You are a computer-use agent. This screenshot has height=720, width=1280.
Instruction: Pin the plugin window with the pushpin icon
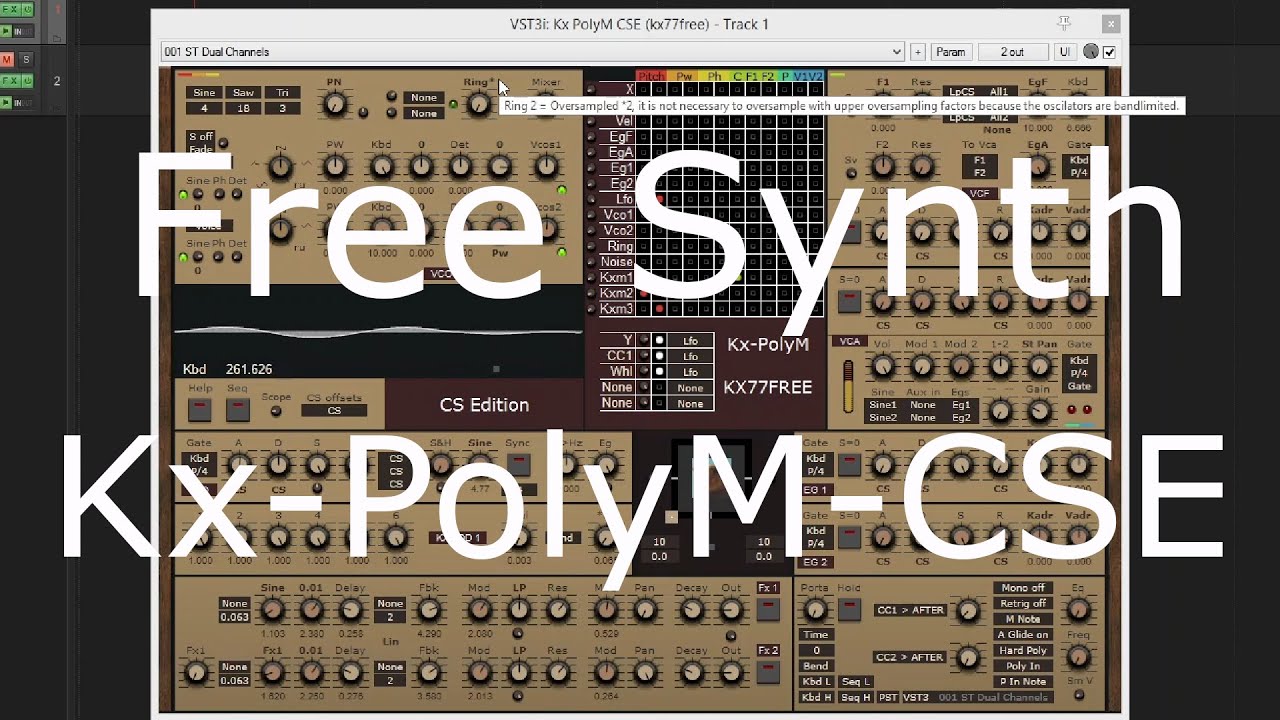1064,22
